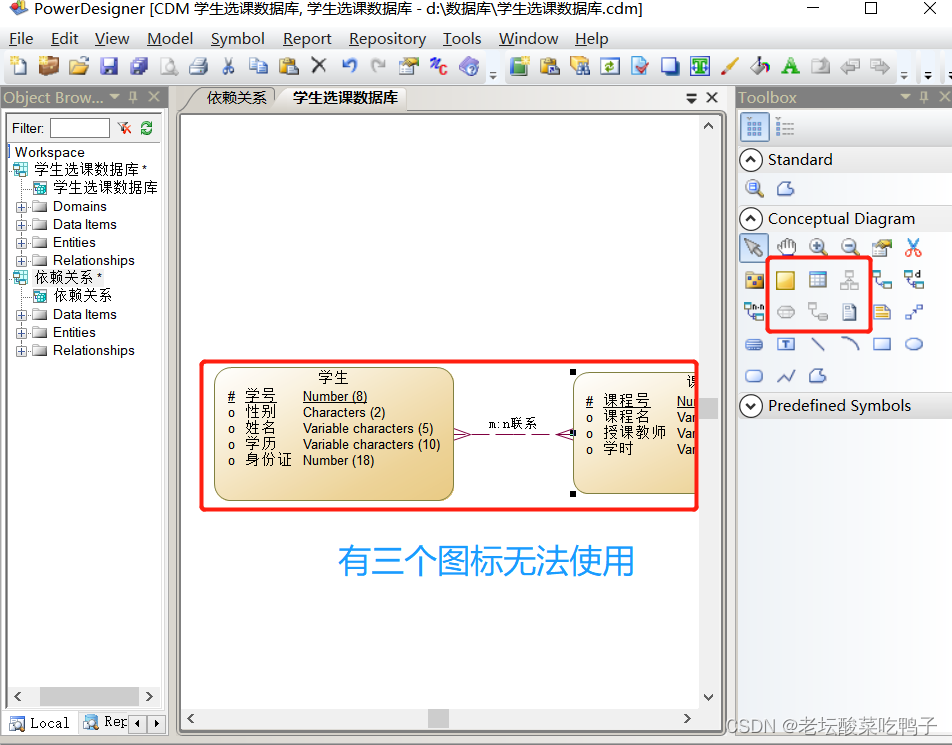
Task: Click the m:n联系 relationship label
Action: pos(512,423)
